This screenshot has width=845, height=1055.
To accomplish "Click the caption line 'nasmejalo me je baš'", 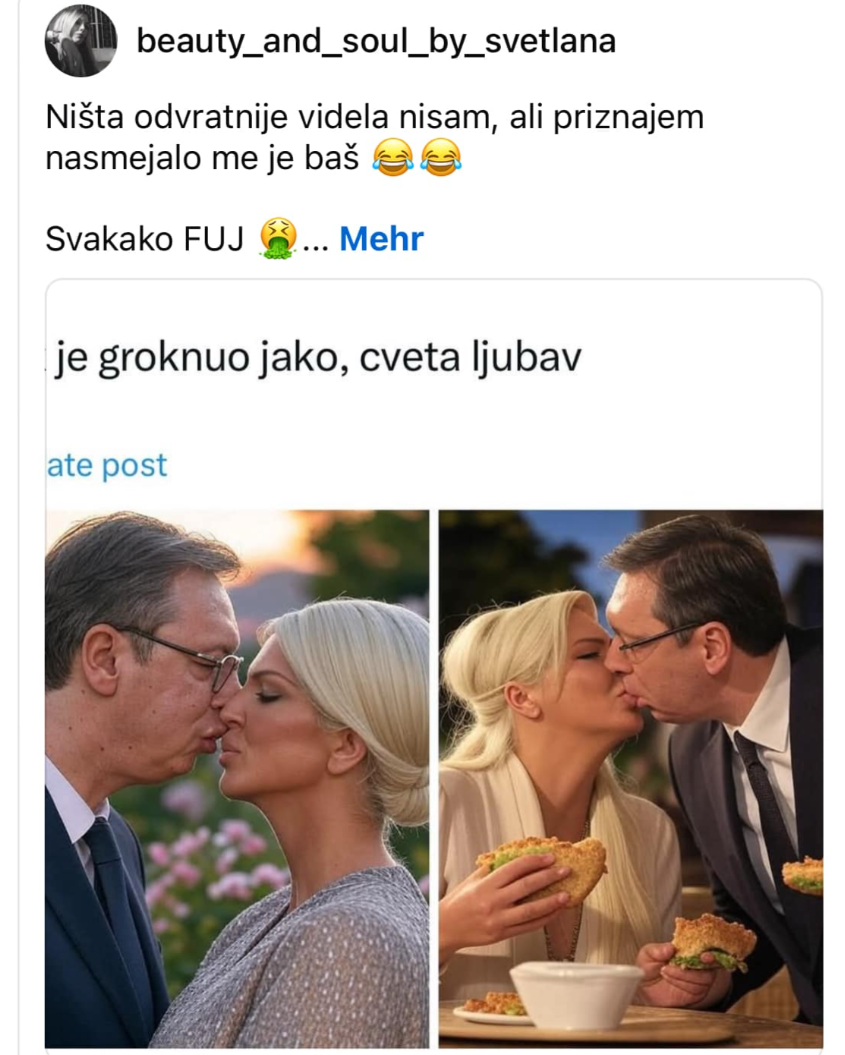I will 202,158.
